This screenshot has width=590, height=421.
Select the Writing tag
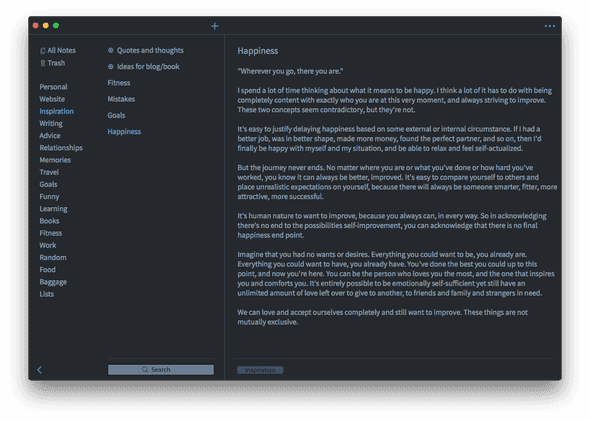point(51,123)
